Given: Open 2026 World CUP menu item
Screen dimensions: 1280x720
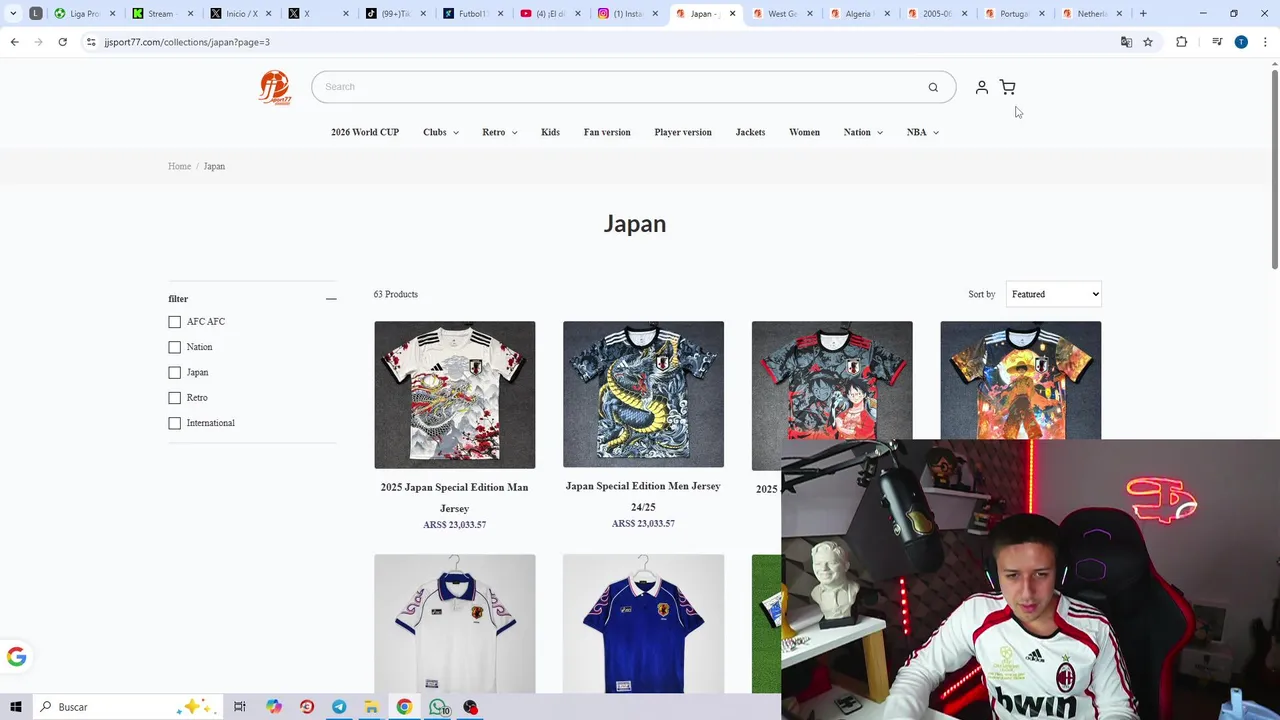Looking at the screenshot, I should (365, 132).
